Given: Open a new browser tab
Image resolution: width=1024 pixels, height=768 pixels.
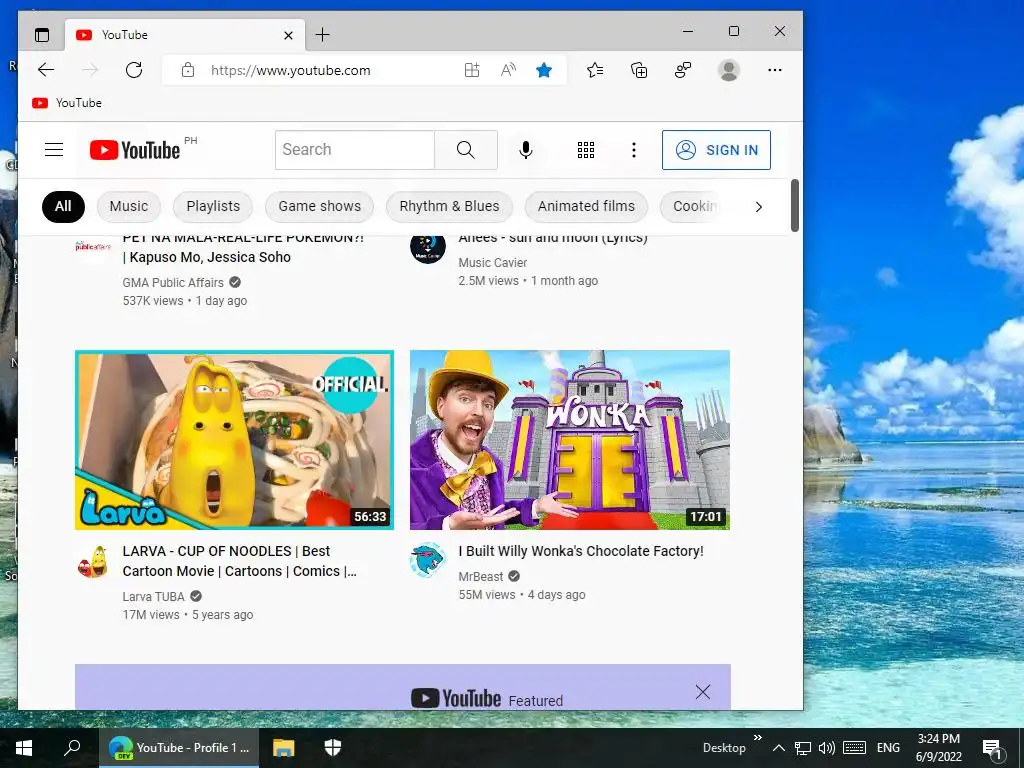Looking at the screenshot, I should pyautogui.click(x=323, y=35).
